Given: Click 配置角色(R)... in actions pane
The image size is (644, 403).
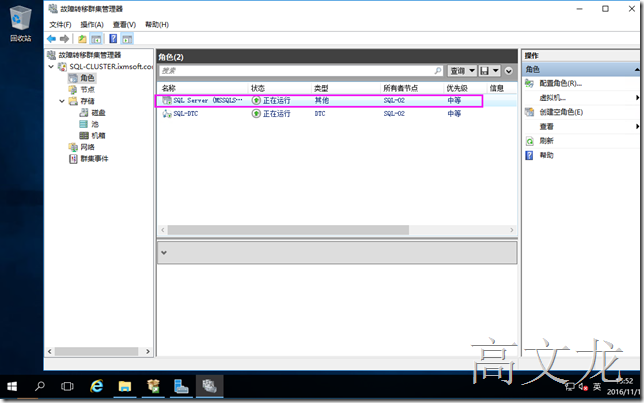Looking at the screenshot, I should pyautogui.click(x=561, y=83).
